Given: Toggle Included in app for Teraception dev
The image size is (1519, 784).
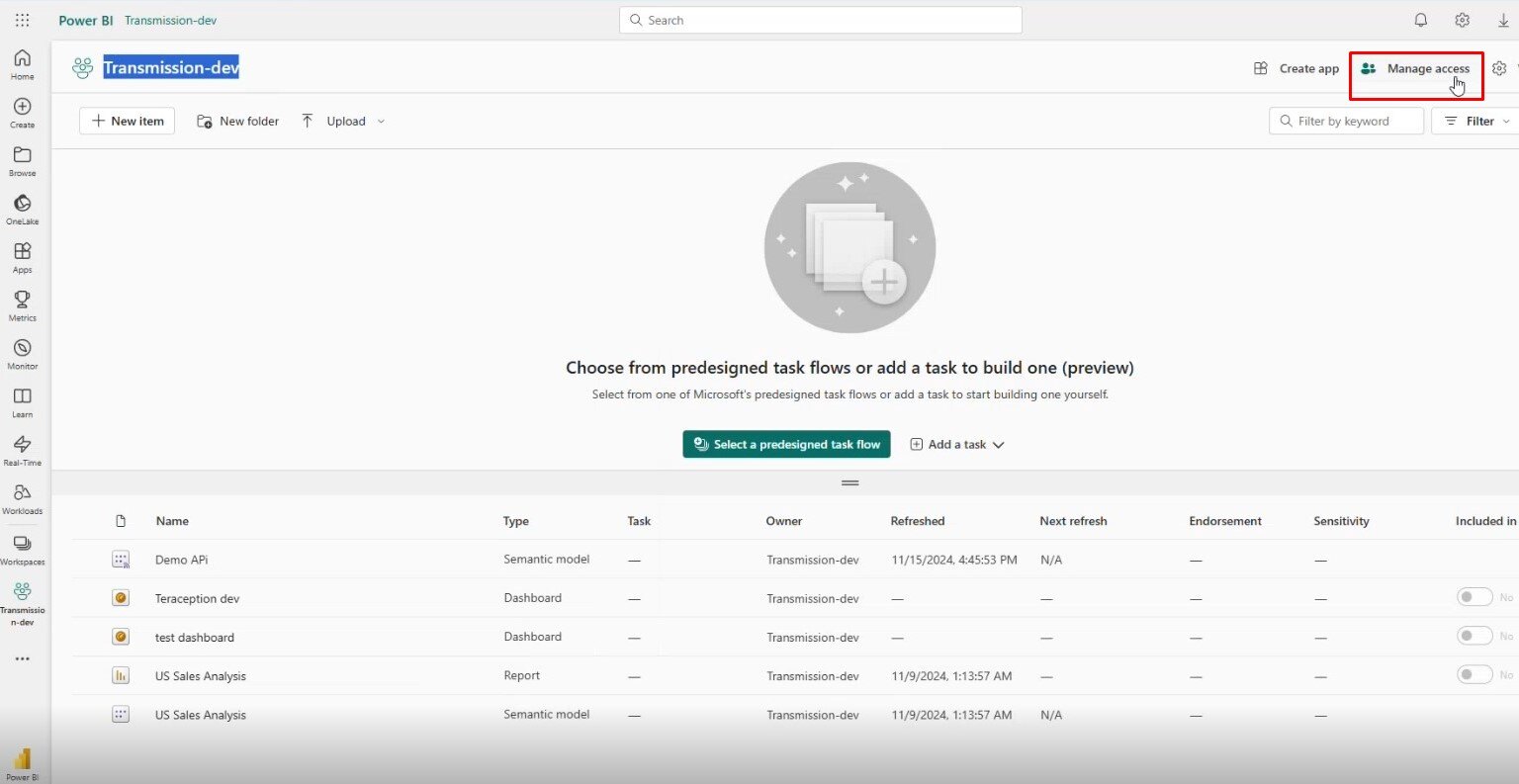Looking at the screenshot, I should pyautogui.click(x=1474, y=597).
